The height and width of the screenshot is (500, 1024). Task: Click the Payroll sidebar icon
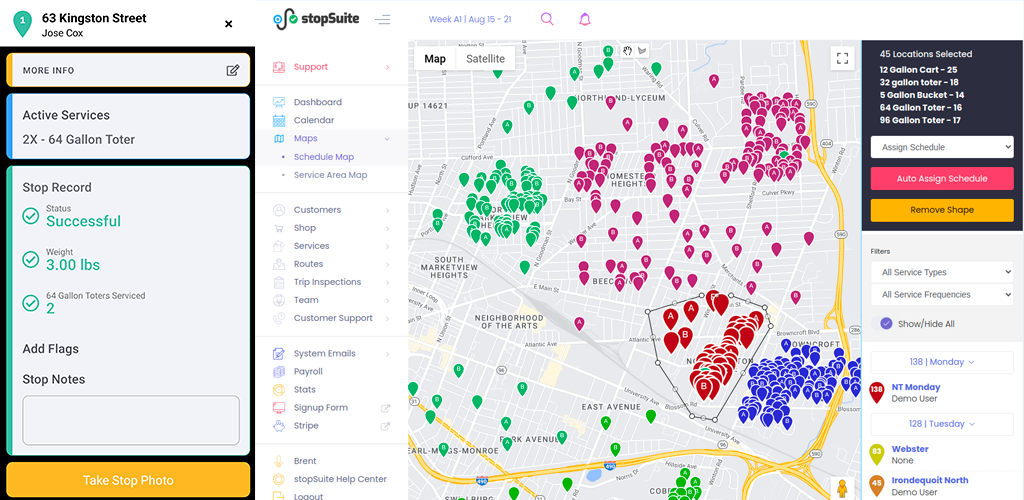[x=279, y=372]
